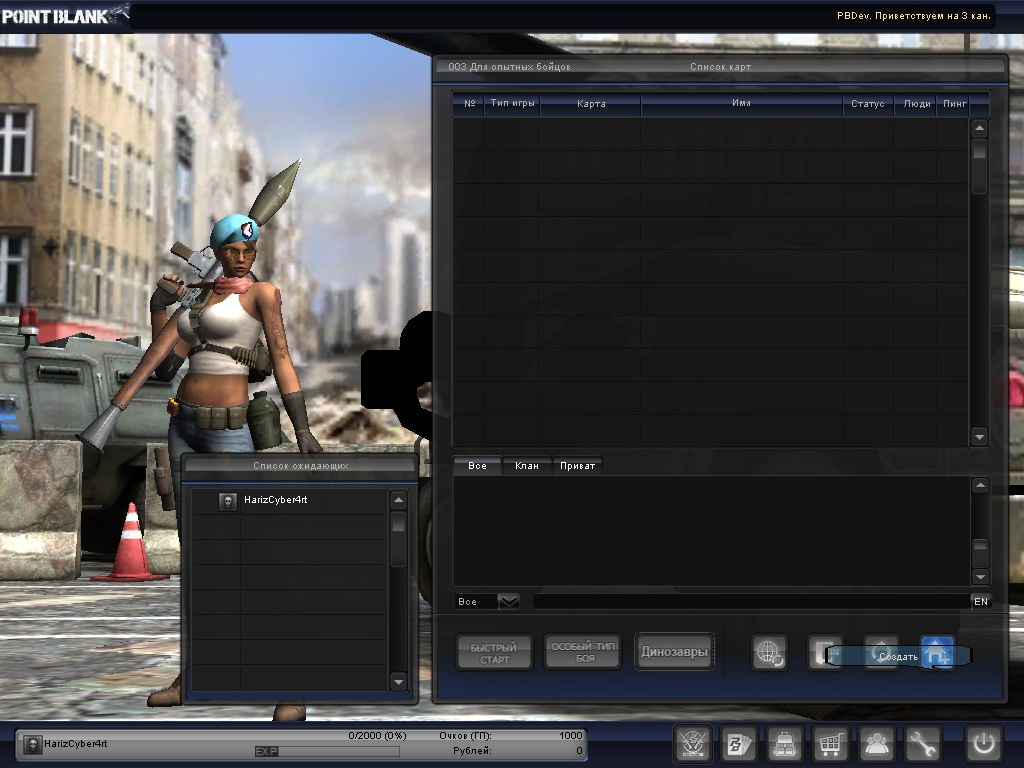
Task: Open the backpack inventory icon
Action: [x=784, y=743]
